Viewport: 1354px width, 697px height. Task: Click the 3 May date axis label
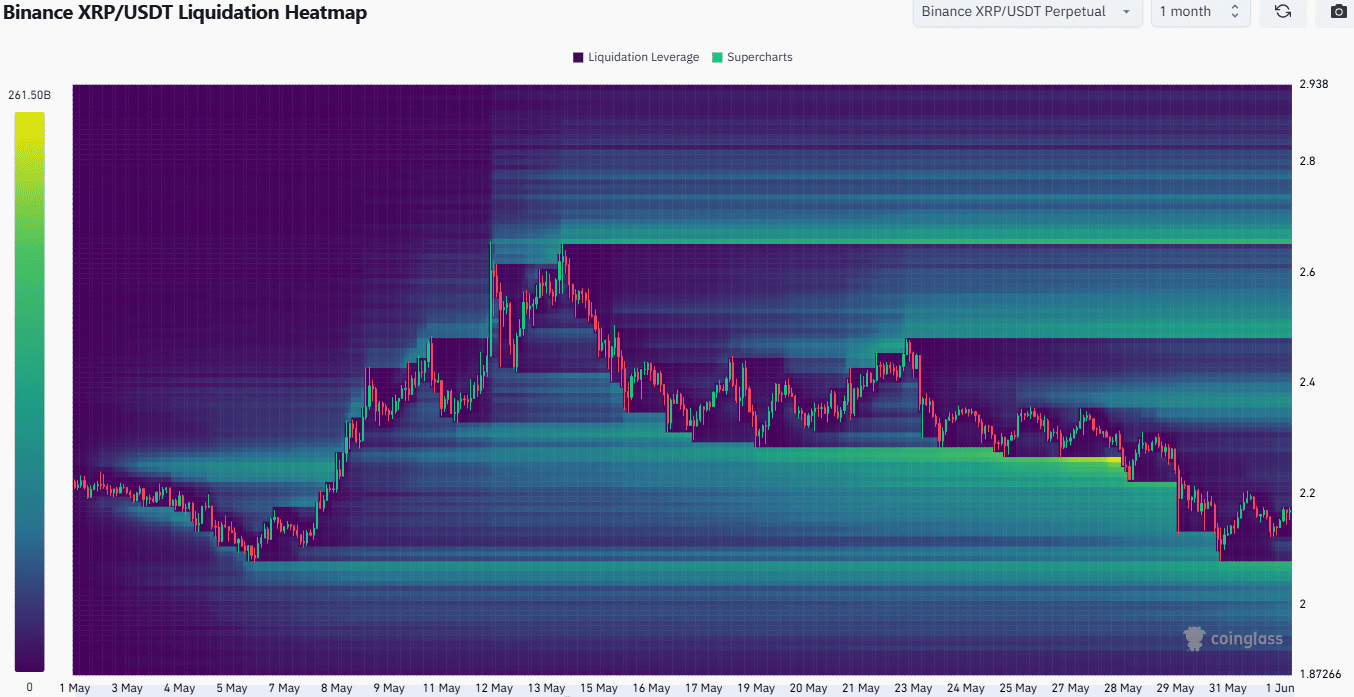[126, 688]
